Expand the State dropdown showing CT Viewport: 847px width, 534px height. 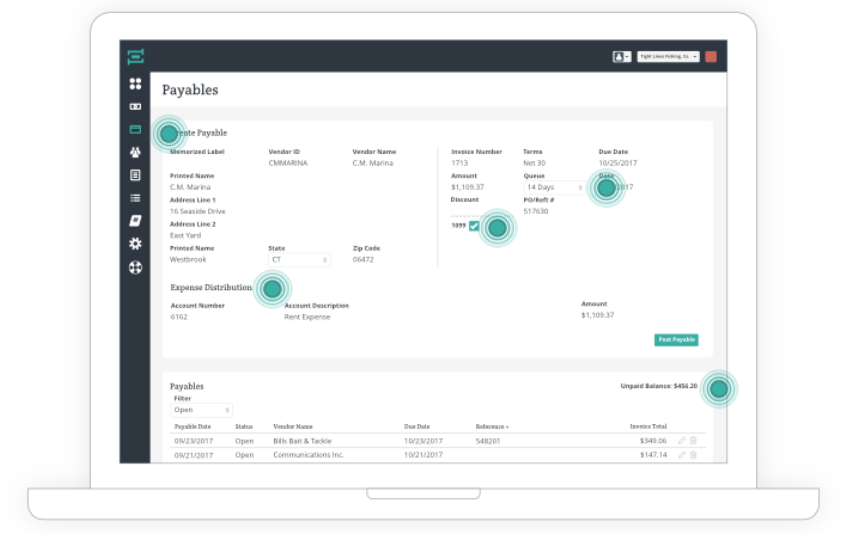pos(299,260)
